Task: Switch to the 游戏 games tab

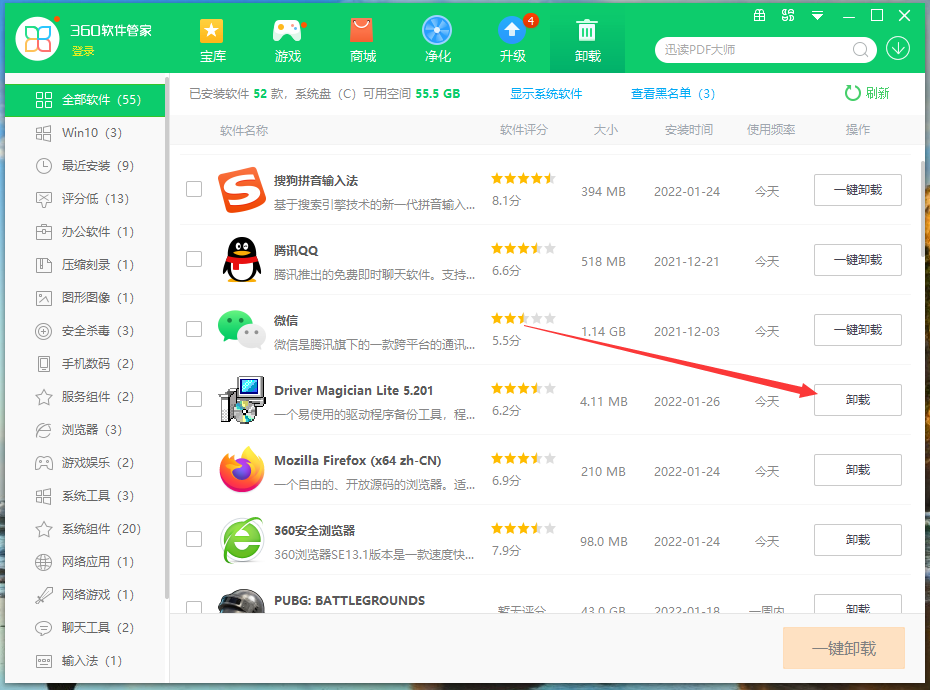Action: (288, 41)
